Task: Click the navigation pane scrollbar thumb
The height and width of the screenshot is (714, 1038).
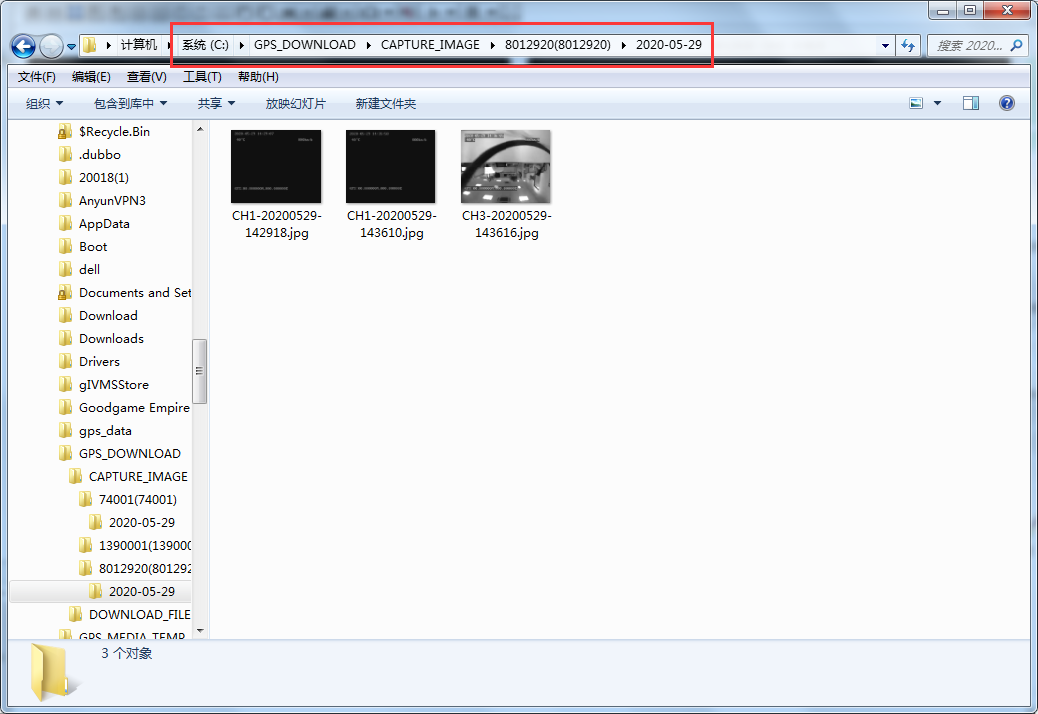Action: click(x=200, y=371)
